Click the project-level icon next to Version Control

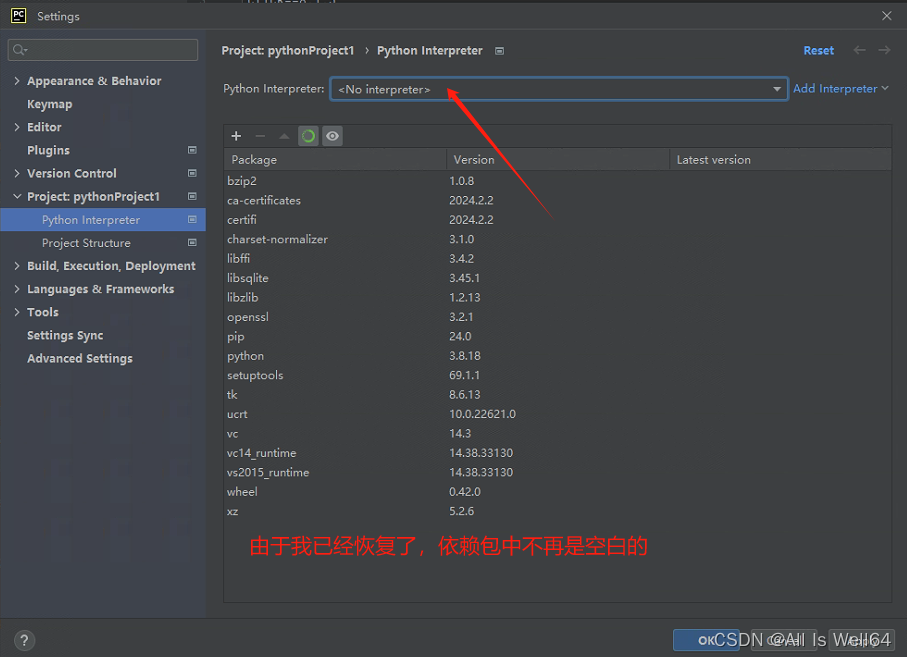pos(192,174)
